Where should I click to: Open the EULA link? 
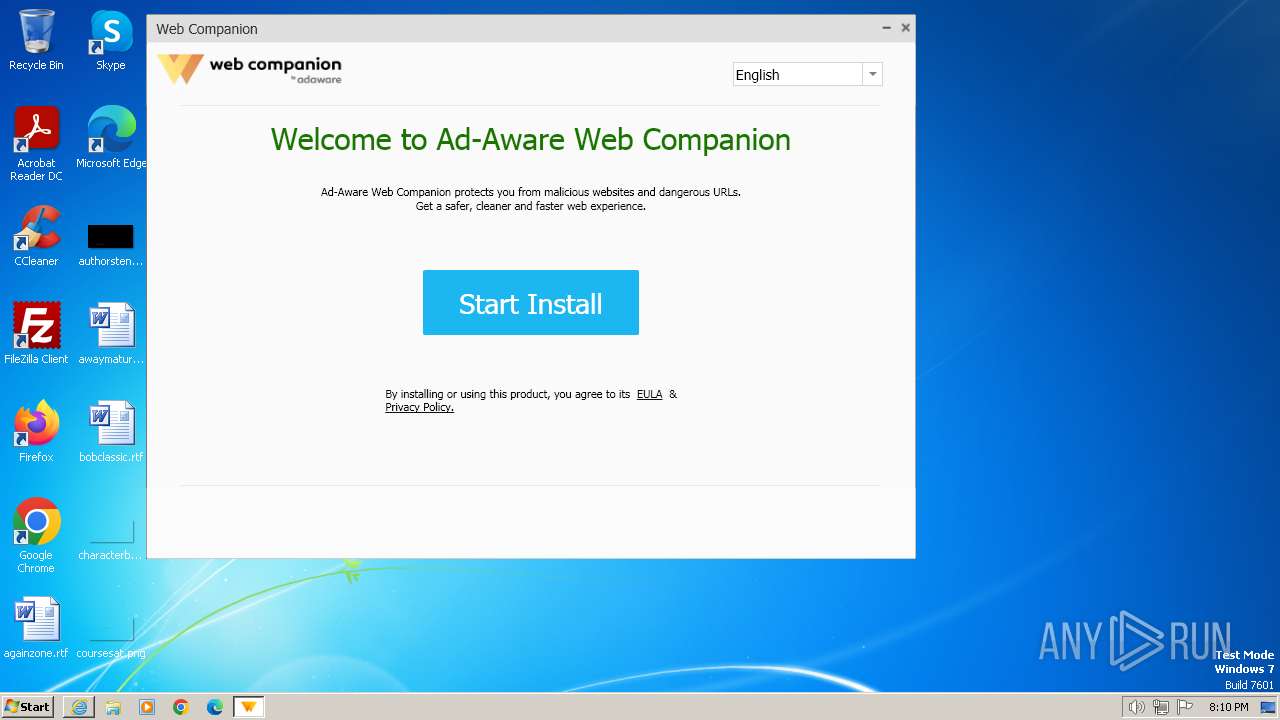649,394
